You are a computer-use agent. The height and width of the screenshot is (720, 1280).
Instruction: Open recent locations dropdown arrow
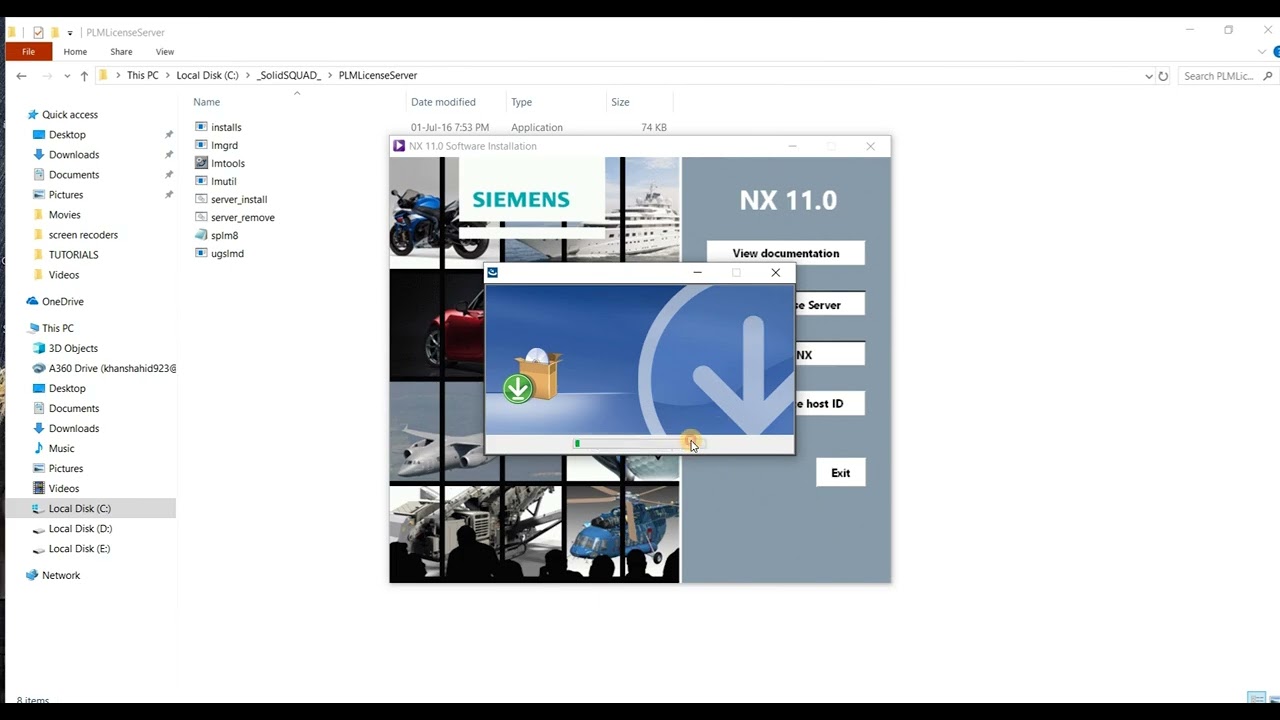point(67,76)
